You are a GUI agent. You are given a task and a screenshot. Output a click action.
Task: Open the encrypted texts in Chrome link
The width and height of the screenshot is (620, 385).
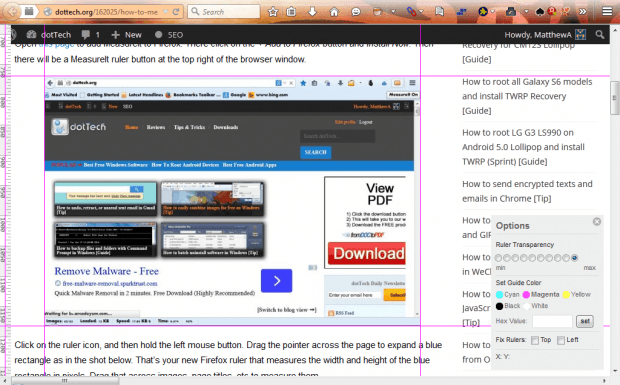click(x=527, y=191)
